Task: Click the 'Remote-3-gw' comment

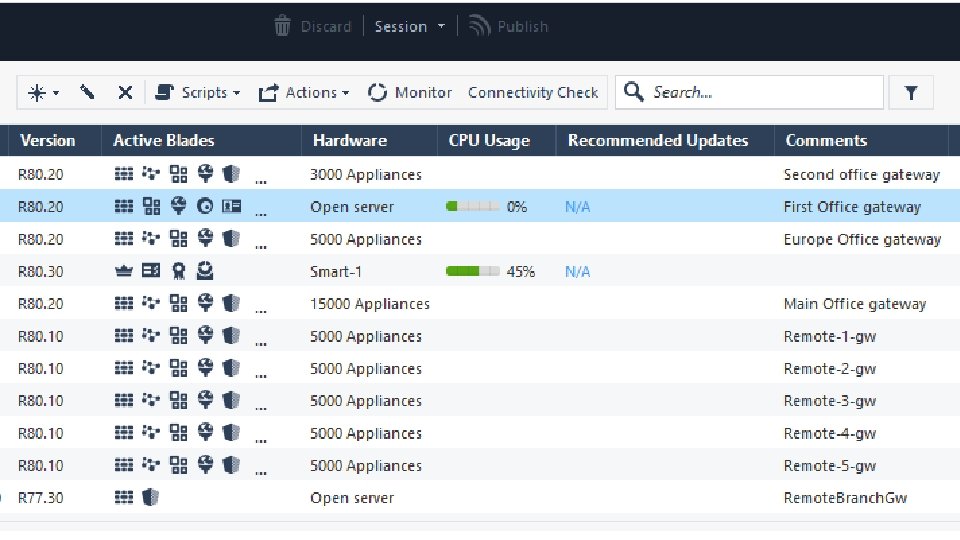Action: coord(830,401)
